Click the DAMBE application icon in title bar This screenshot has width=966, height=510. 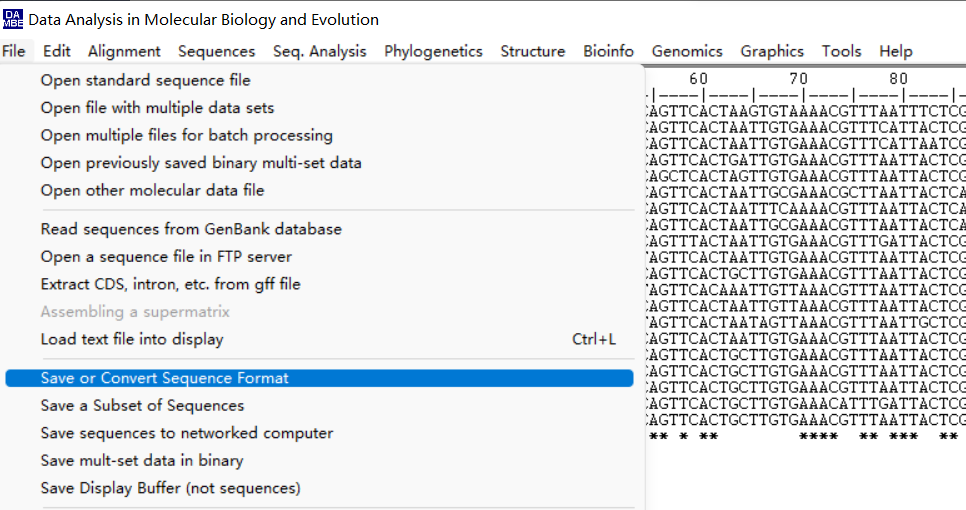[x=13, y=19]
